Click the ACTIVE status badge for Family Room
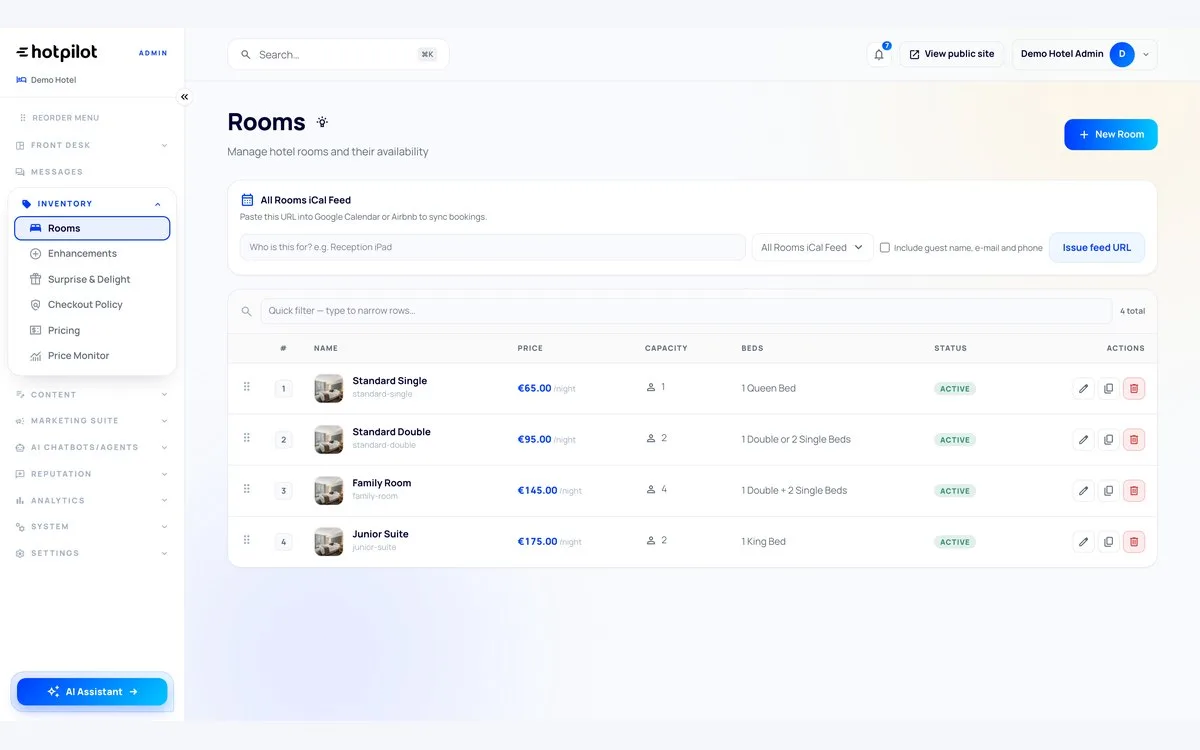 click(954, 491)
